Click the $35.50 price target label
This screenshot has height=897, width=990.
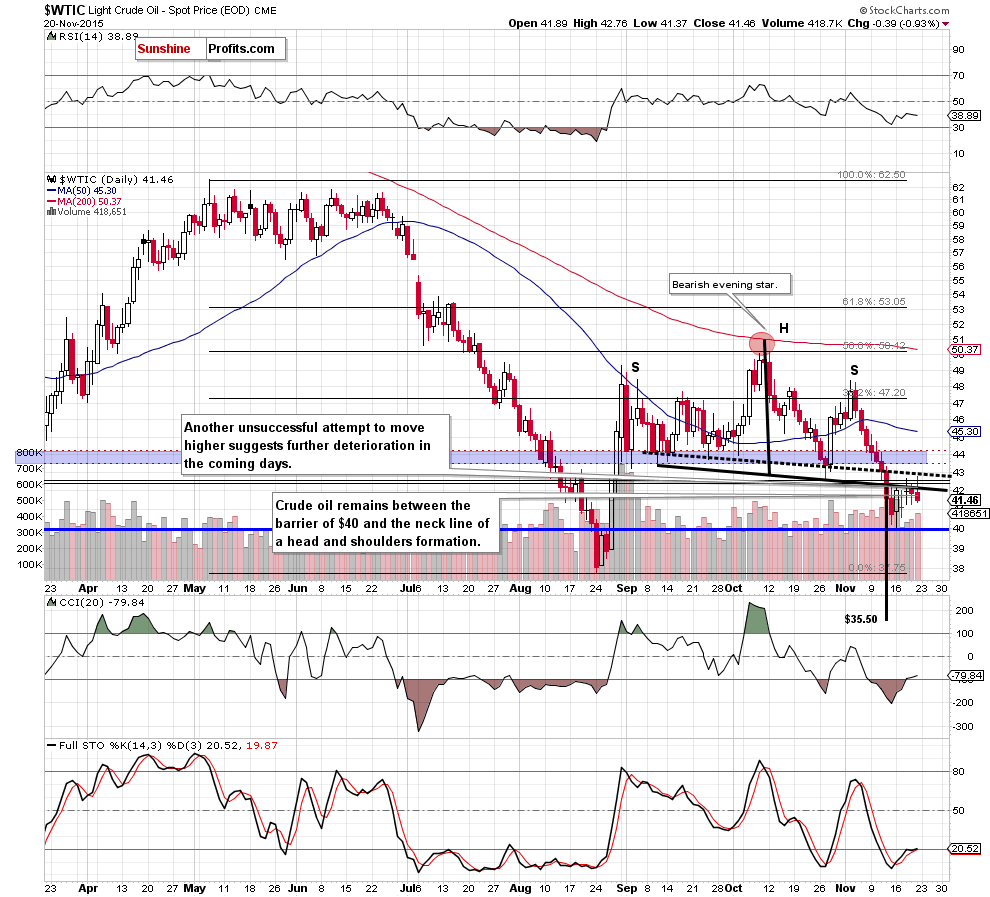[x=861, y=619]
